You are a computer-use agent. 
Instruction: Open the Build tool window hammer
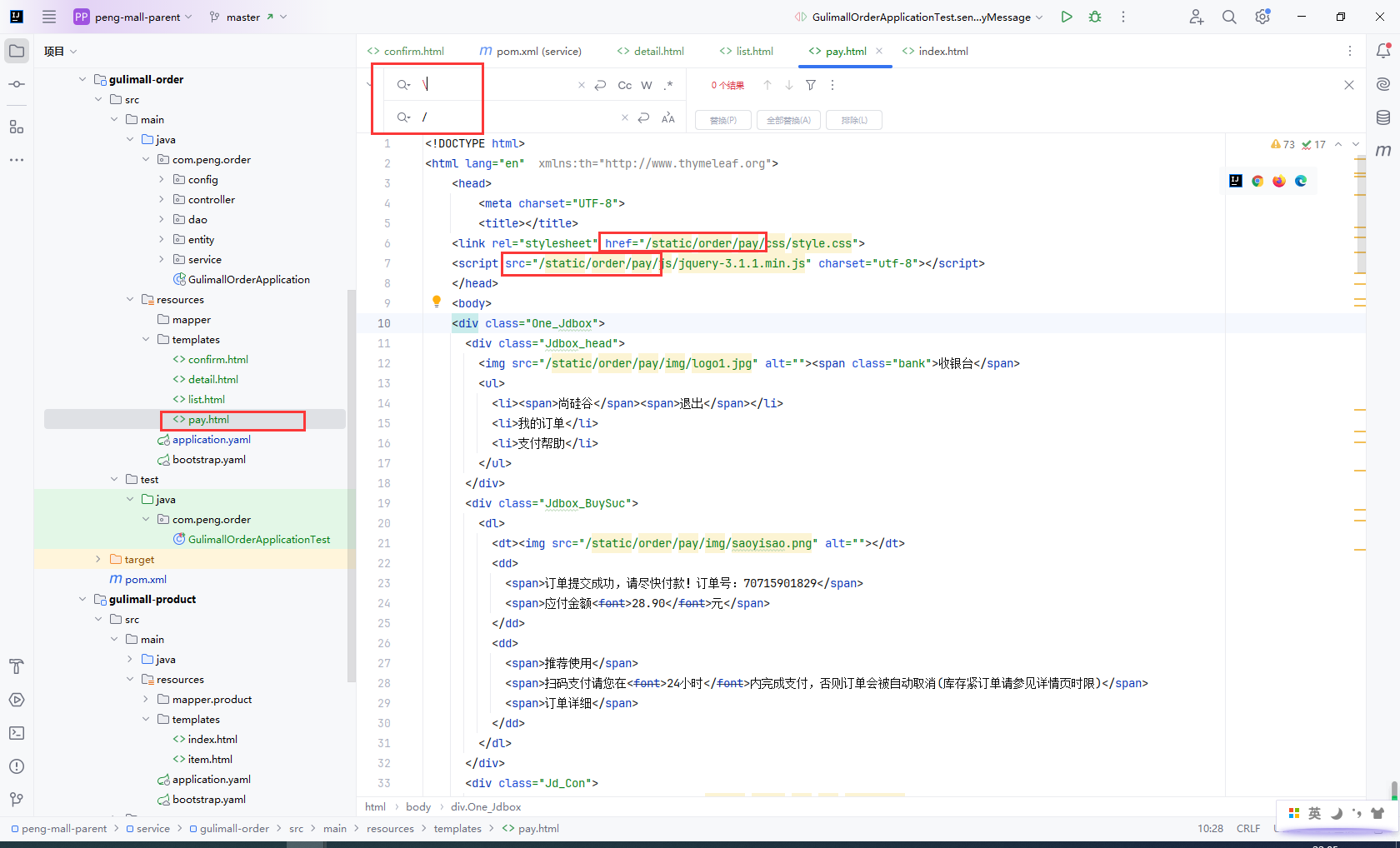click(17, 666)
